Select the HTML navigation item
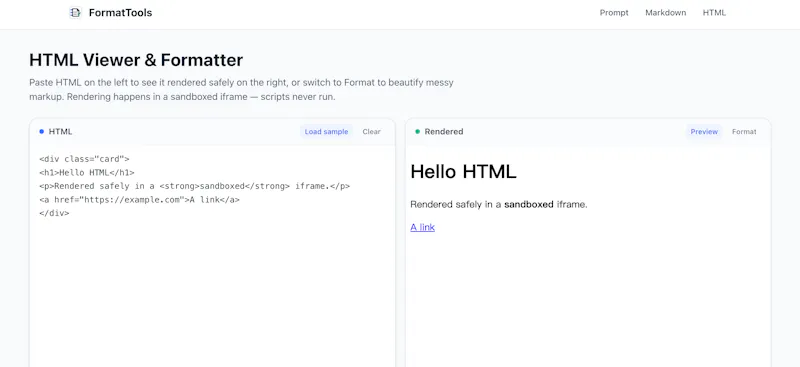The width and height of the screenshot is (800, 367). (x=714, y=13)
